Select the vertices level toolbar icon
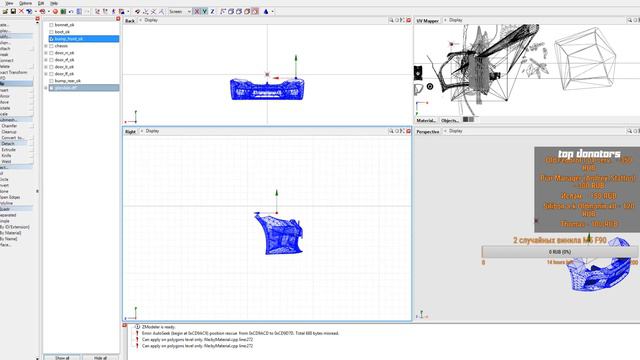Viewport: 640px width, 360px height. 222,11
